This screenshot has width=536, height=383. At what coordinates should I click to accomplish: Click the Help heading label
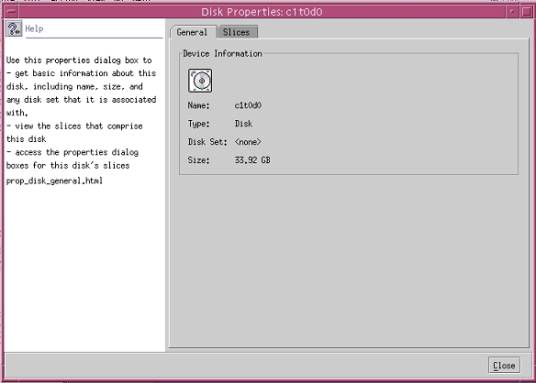pos(34,29)
